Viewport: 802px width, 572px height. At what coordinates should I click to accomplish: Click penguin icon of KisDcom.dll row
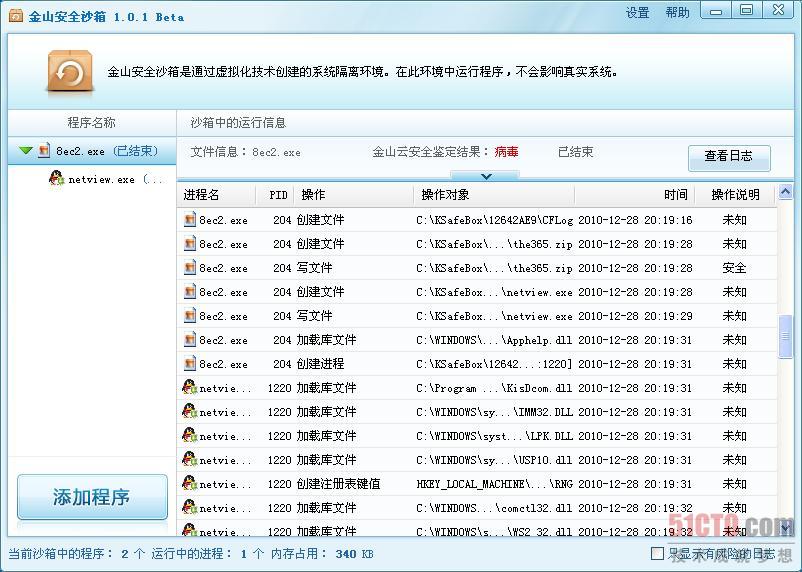190,387
